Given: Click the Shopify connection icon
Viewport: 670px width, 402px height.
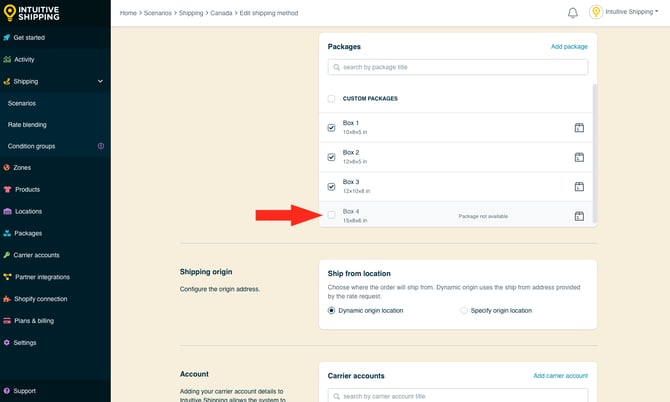Looking at the screenshot, I should tap(7, 299).
